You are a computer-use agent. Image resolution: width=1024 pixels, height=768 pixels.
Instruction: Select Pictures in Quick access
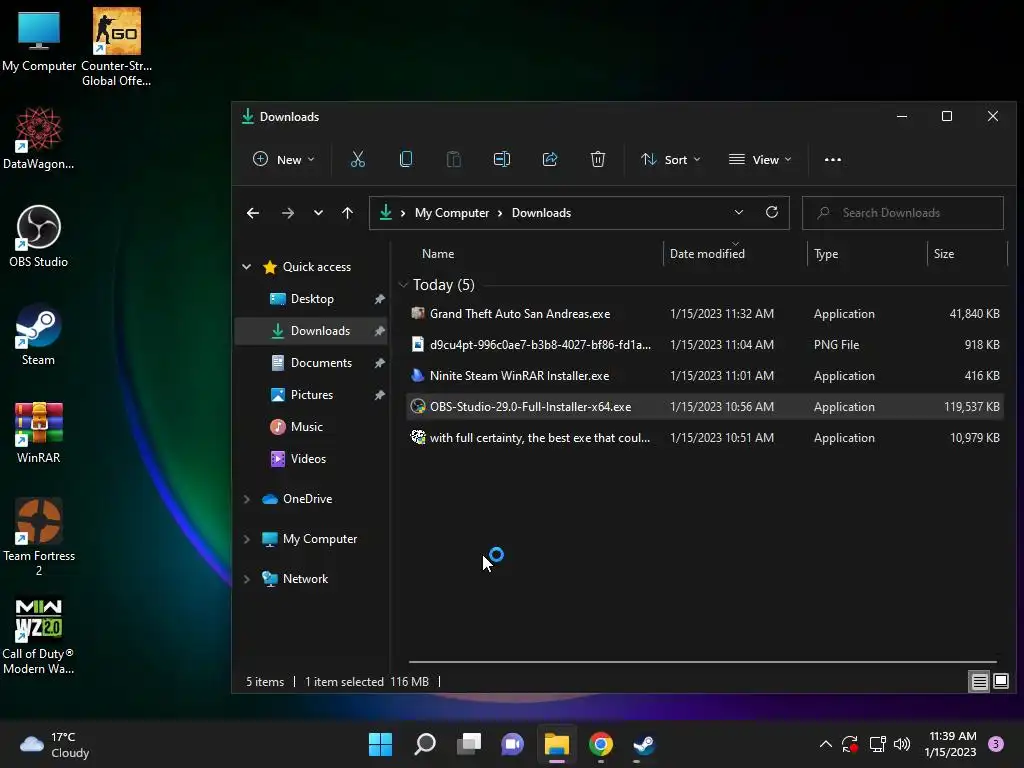(x=312, y=394)
